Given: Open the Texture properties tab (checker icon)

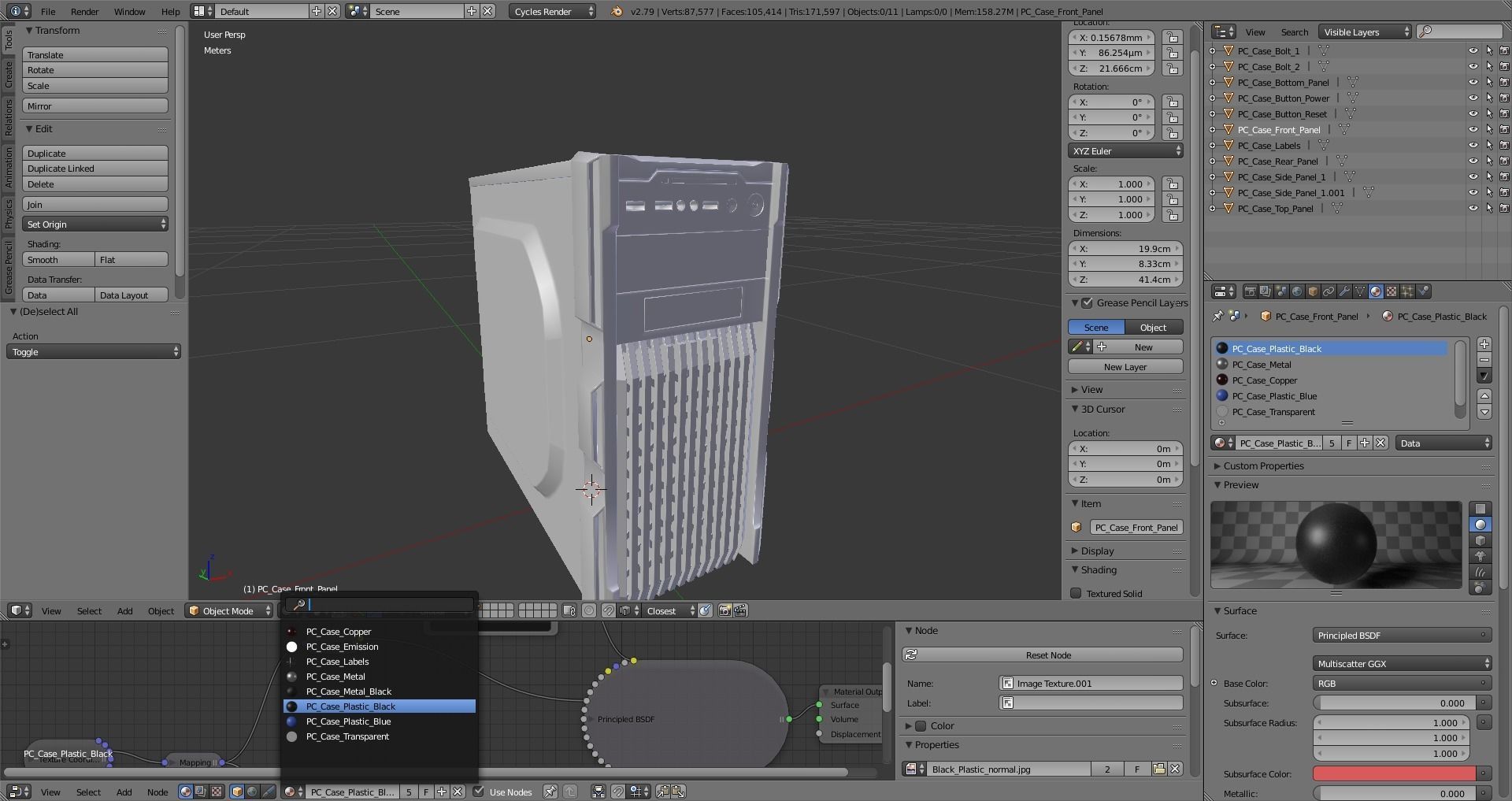Looking at the screenshot, I should 1392,291.
